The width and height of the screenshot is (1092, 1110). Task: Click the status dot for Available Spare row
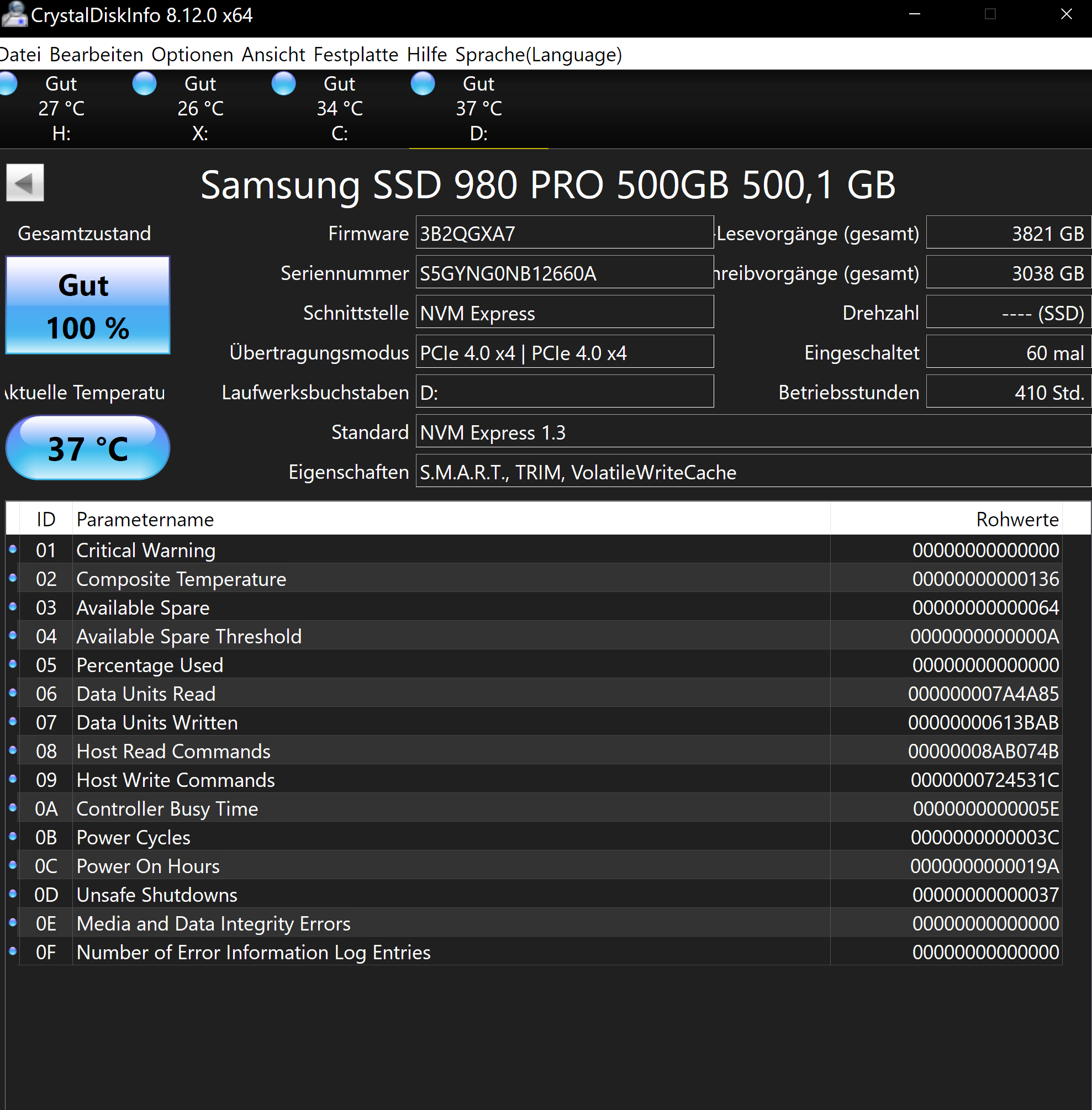click(x=13, y=606)
